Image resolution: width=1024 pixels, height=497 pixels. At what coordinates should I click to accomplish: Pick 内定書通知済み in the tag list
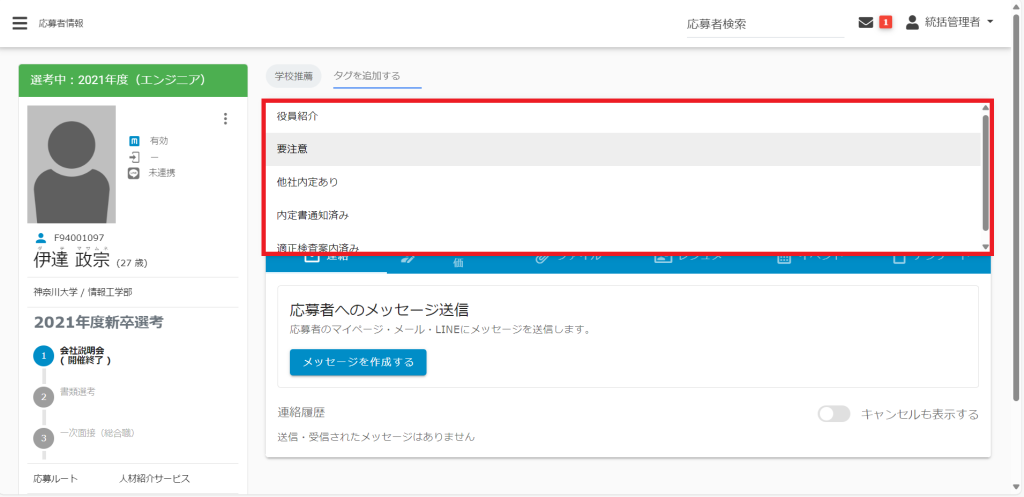pos(312,215)
